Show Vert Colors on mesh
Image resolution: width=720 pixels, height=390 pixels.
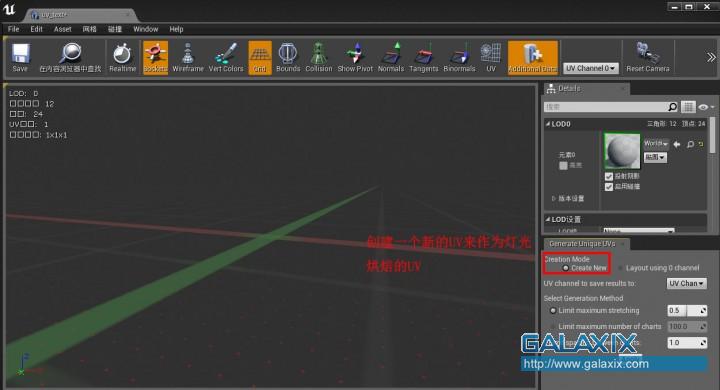(x=226, y=57)
